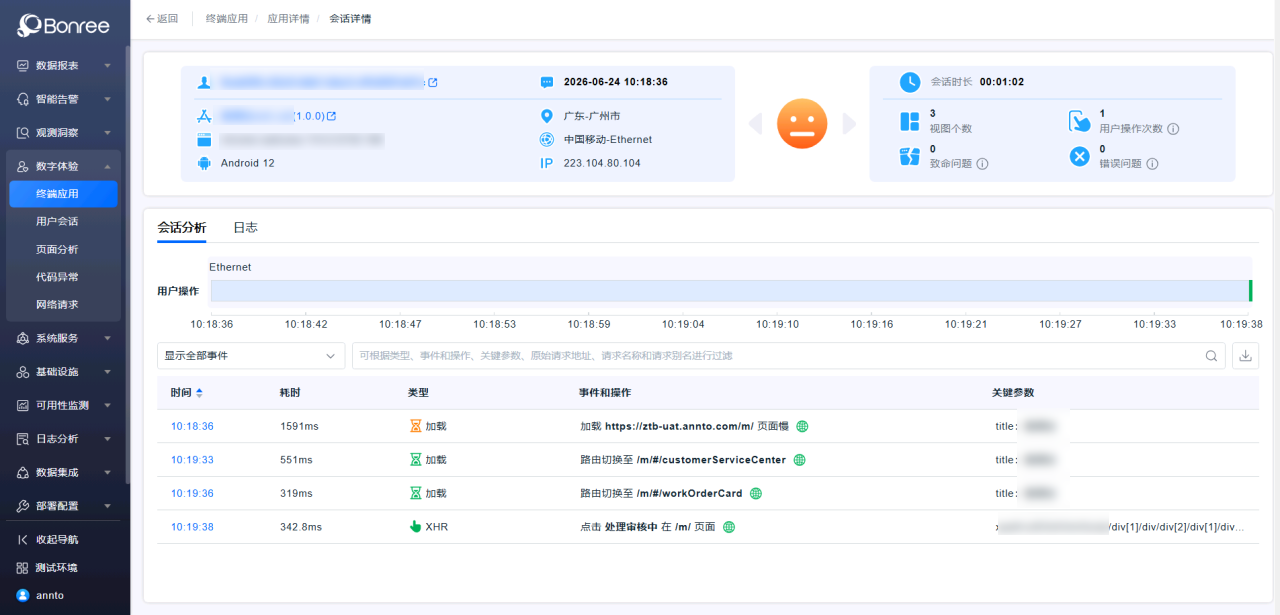Screen dimensions: 1280x615
Task: Show next session with right arrow
Action: click(849, 123)
